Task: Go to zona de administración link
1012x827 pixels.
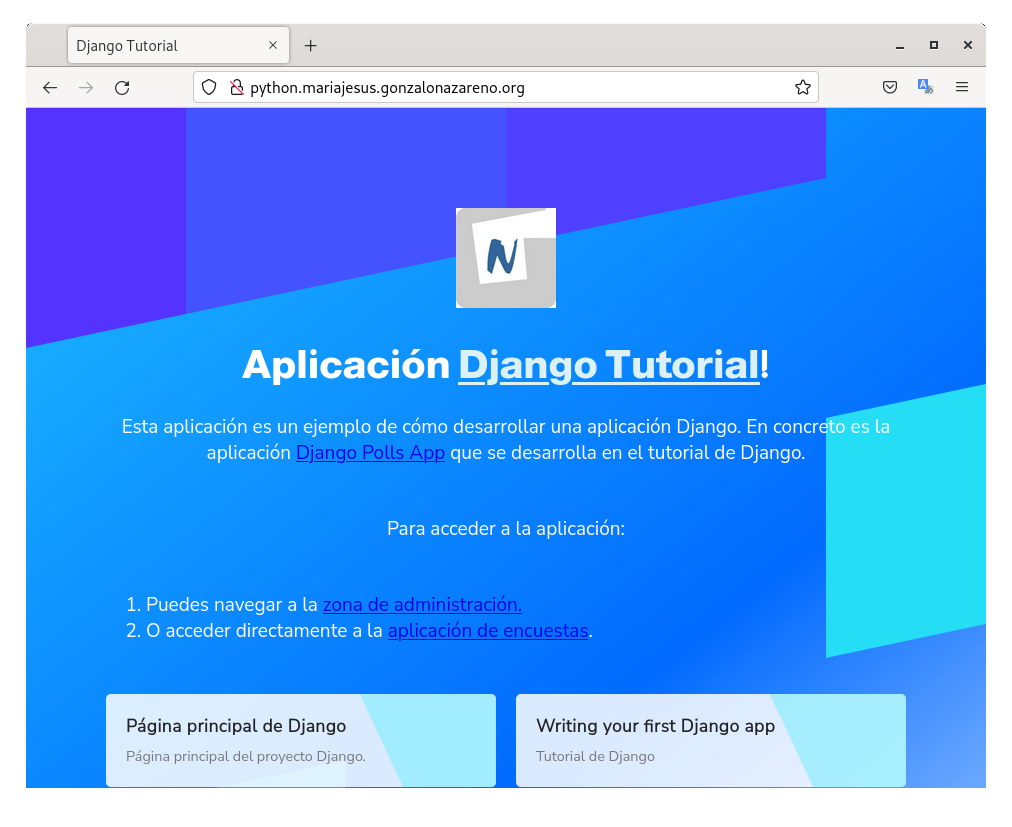Action: tap(422, 605)
